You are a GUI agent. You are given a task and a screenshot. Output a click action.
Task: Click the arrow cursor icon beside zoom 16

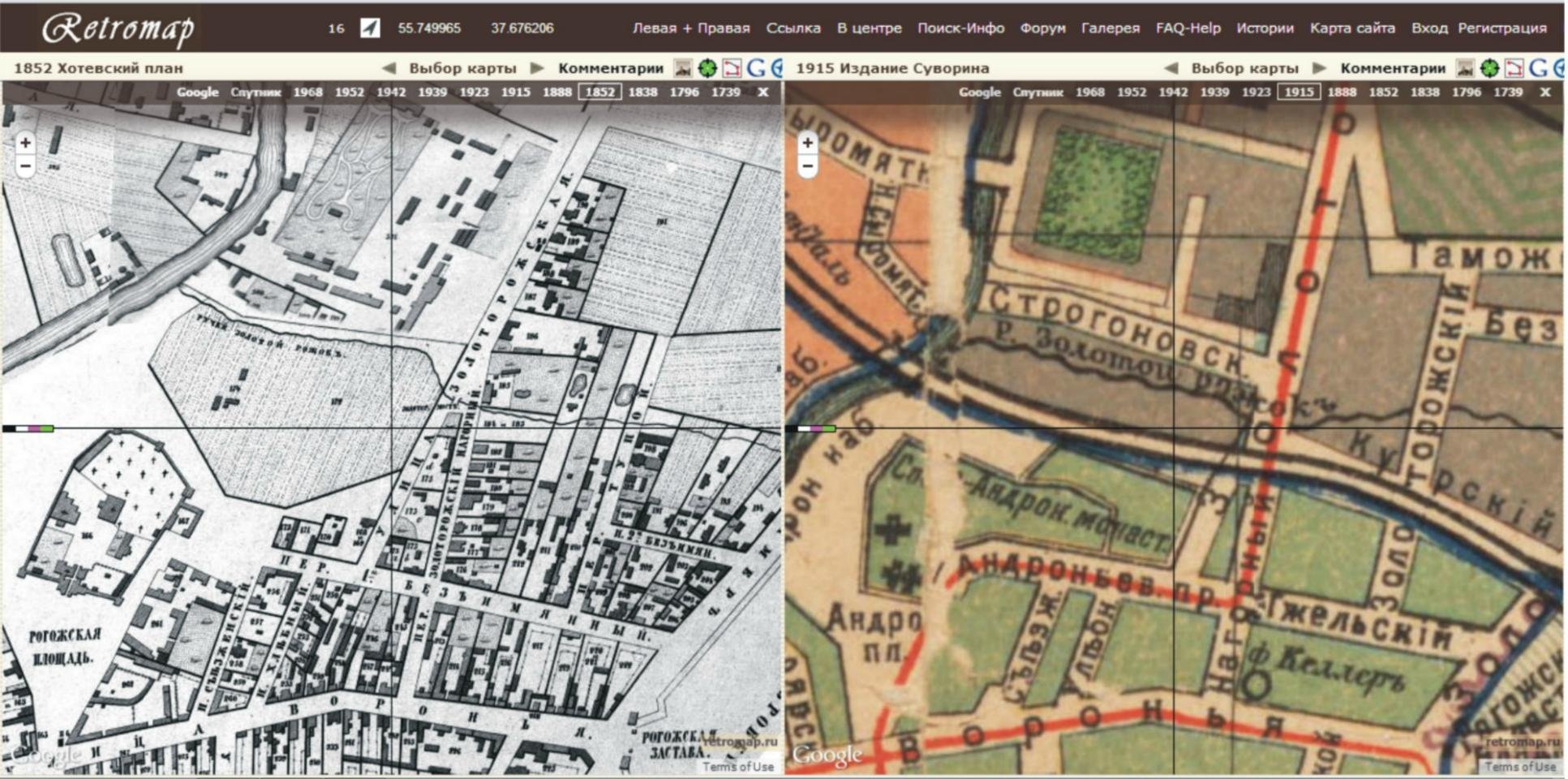pyautogui.click(x=370, y=28)
